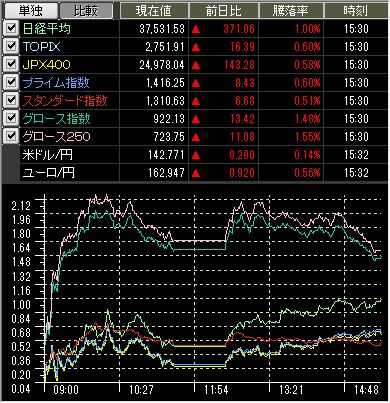Viewport: 390px width, 403px height.
Task: Click the 騰落率 column header
Action: [x=291, y=11]
